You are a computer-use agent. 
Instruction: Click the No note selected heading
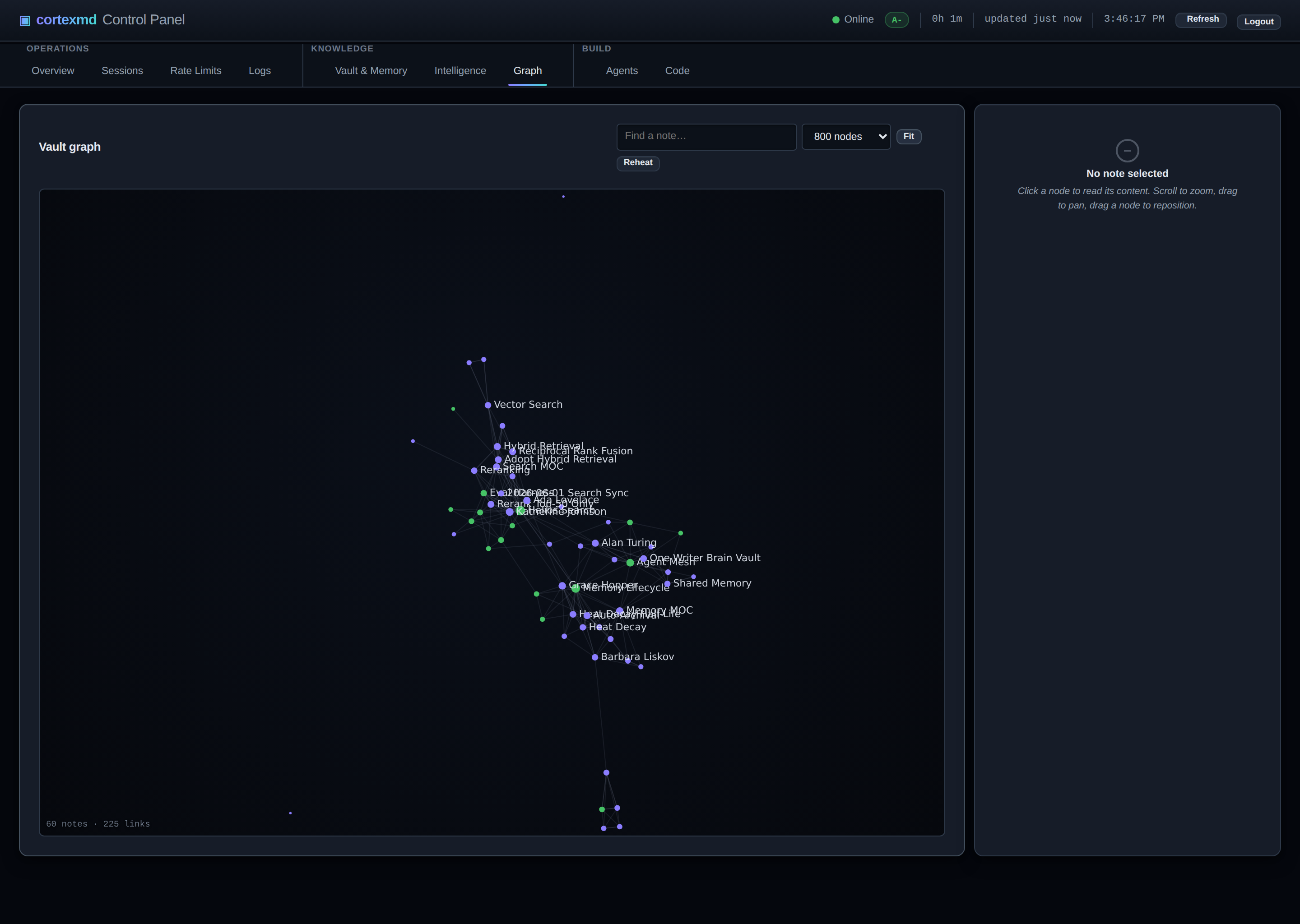pos(1127,174)
